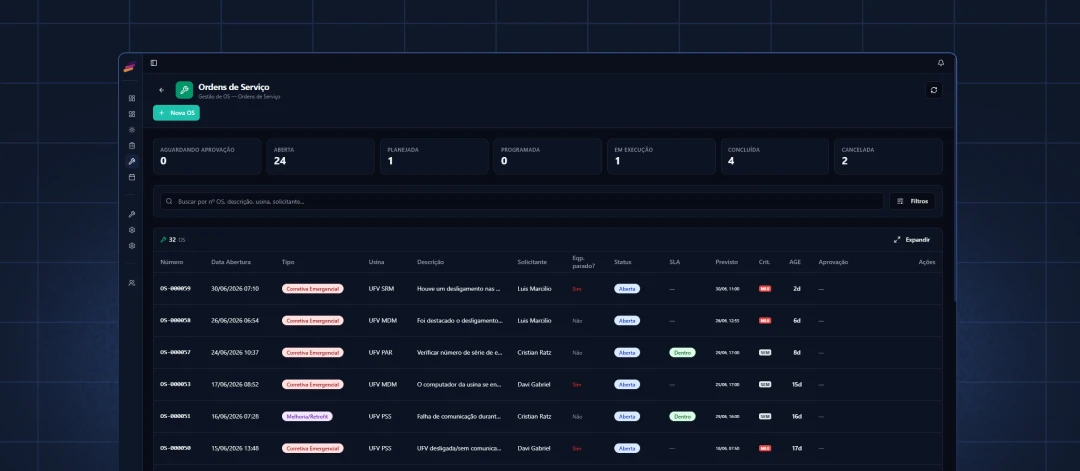
Task: Click the sidebar collapse panel icon
Action: (x=154, y=63)
